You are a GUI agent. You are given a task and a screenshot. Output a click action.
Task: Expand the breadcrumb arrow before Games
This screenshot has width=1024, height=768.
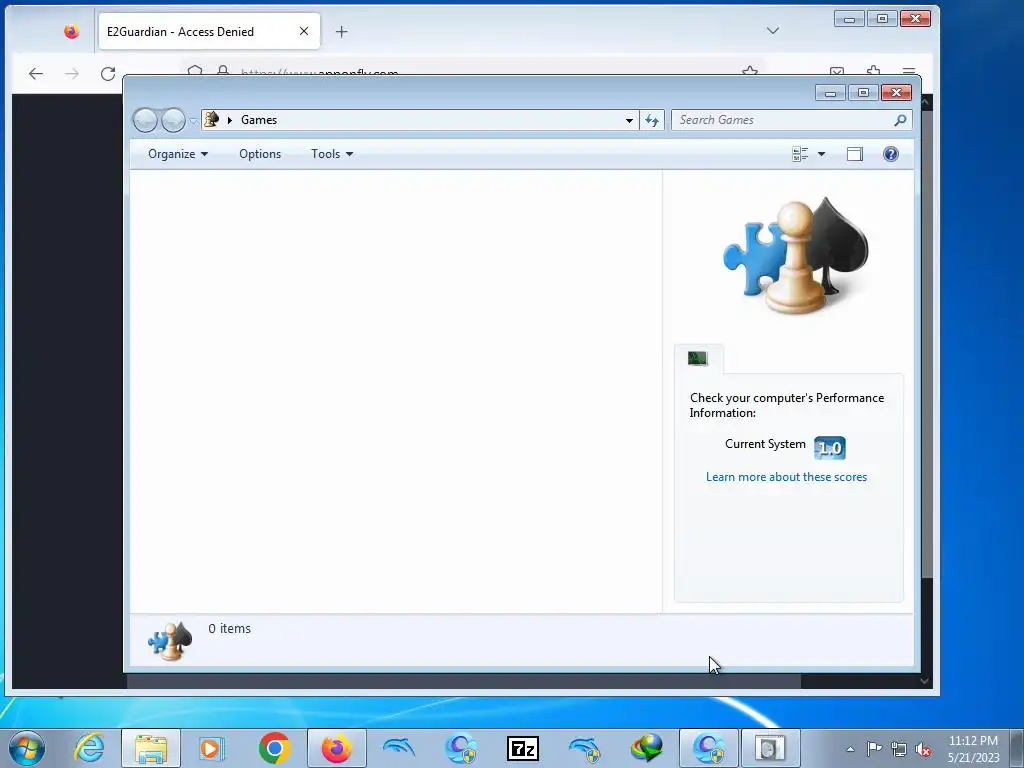pyautogui.click(x=229, y=120)
